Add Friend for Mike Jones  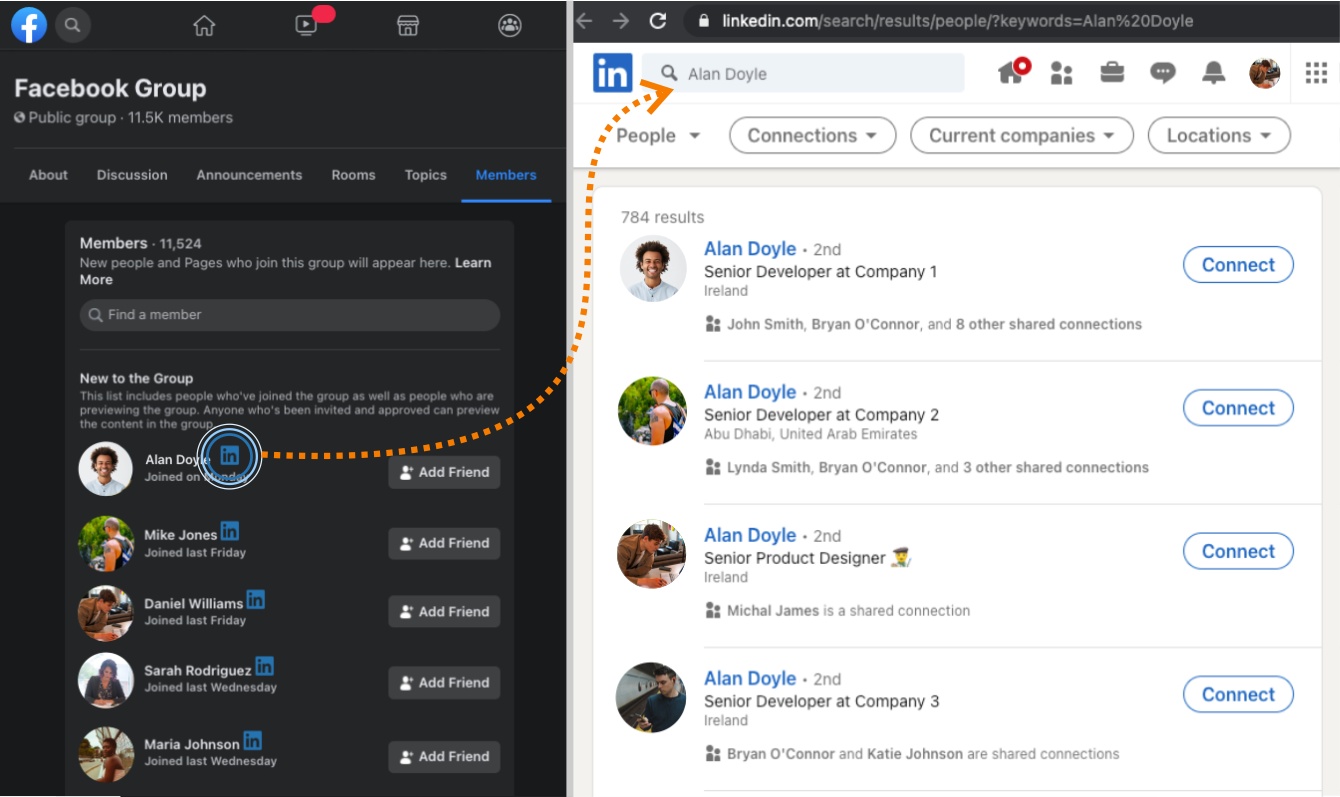tap(444, 543)
